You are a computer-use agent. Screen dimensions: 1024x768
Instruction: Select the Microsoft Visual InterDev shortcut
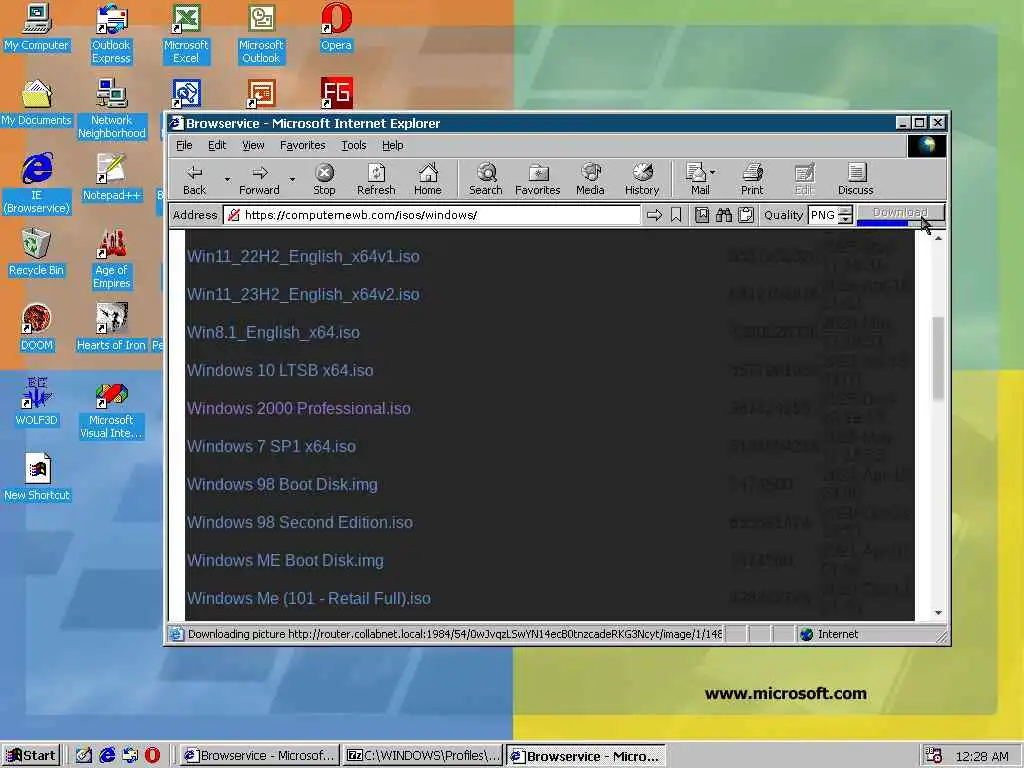111,409
